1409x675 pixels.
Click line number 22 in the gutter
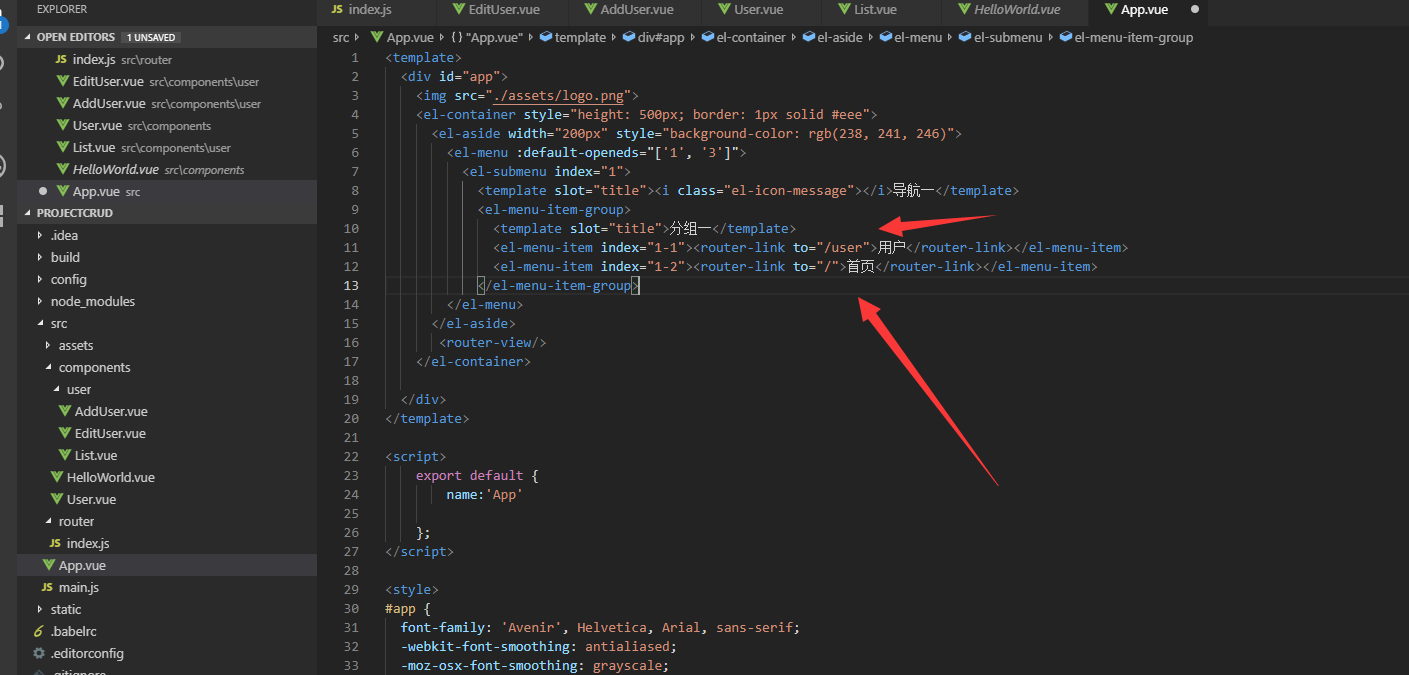[x=351, y=456]
